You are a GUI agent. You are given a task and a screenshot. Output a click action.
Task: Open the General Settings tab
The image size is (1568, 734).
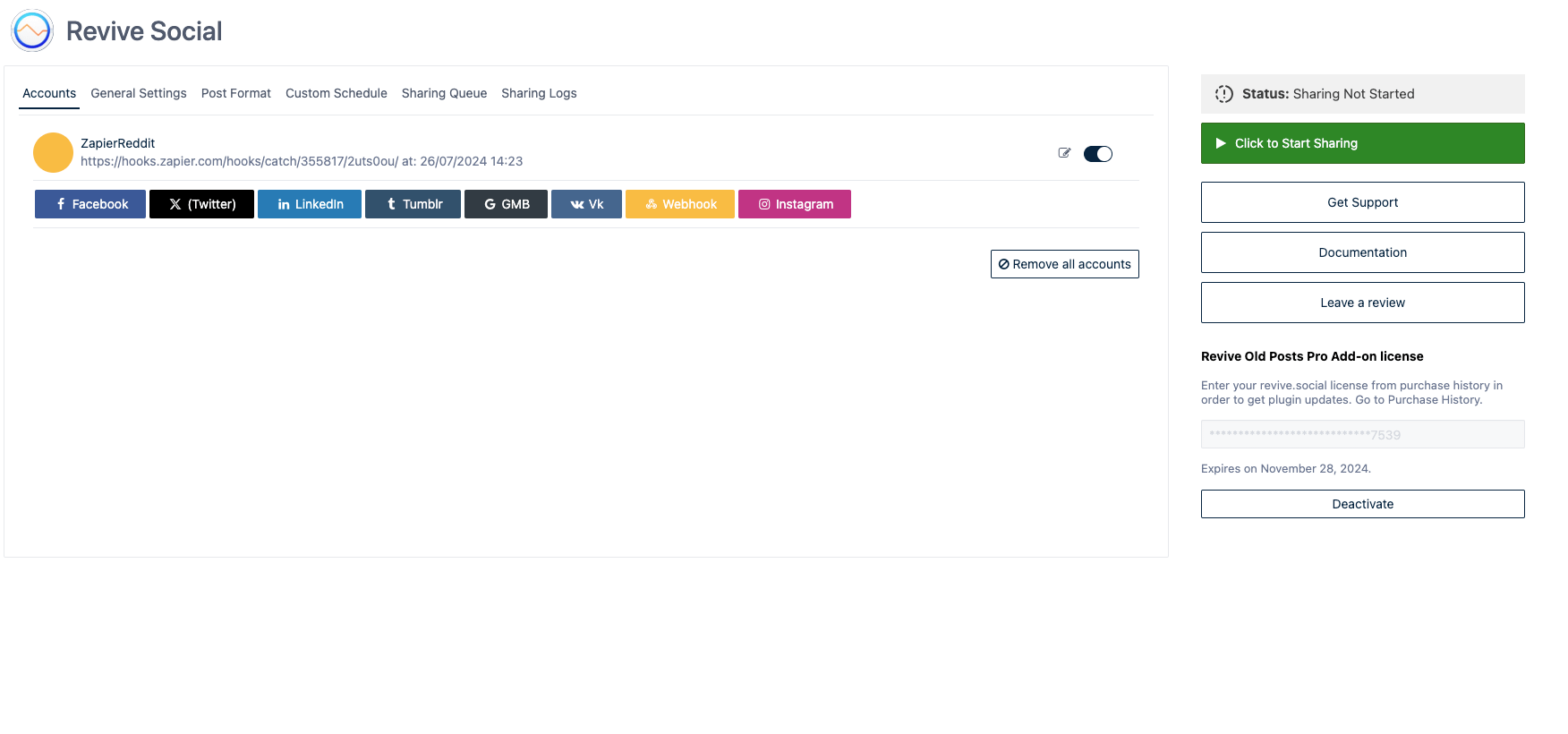click(139, 93)
